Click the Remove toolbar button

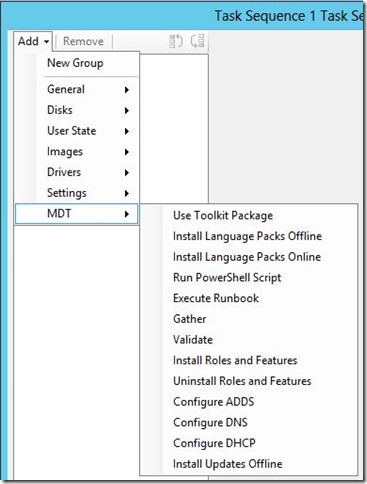[83, 41]
